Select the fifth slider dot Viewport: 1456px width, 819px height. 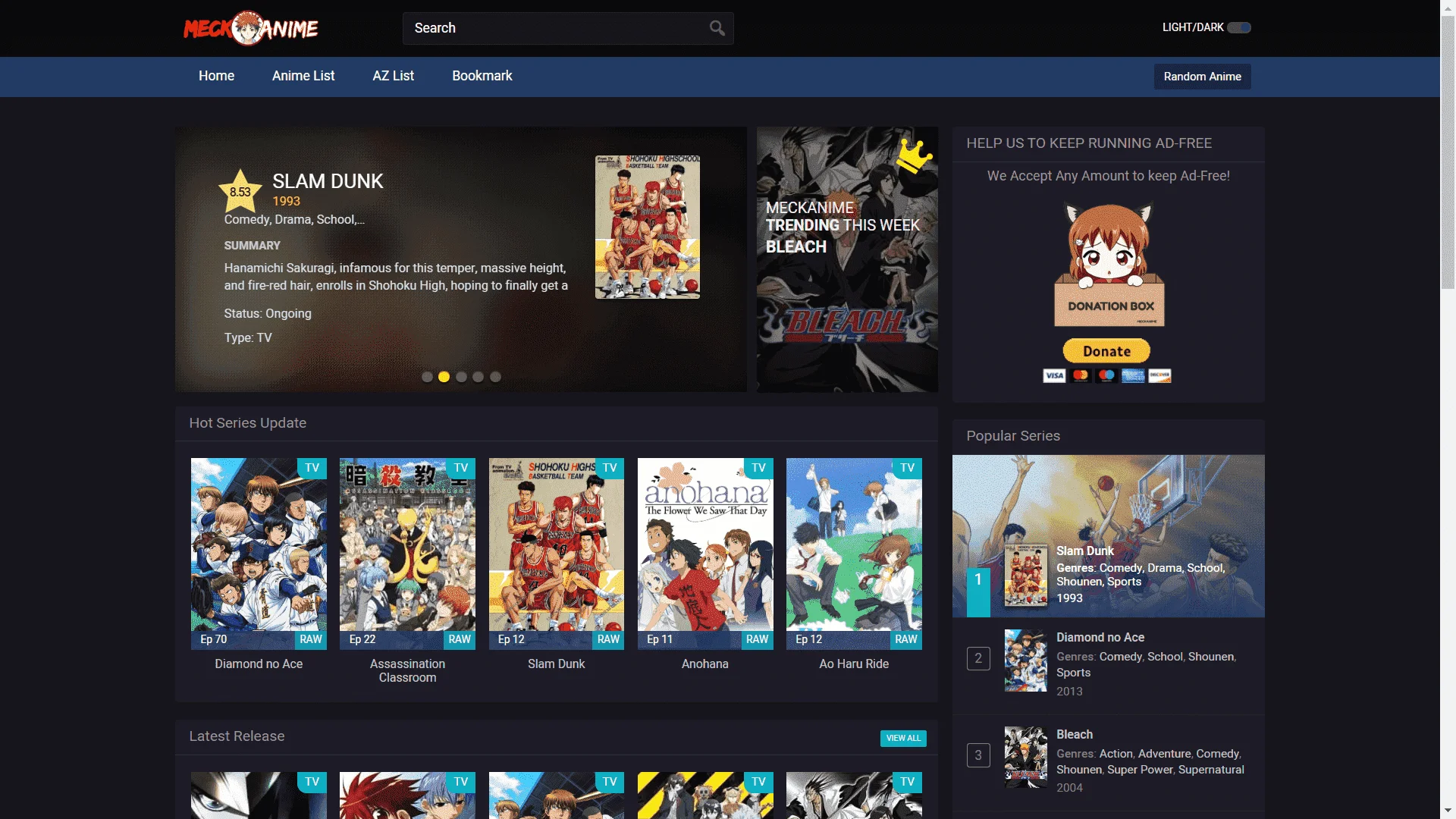tap(495, 377)
